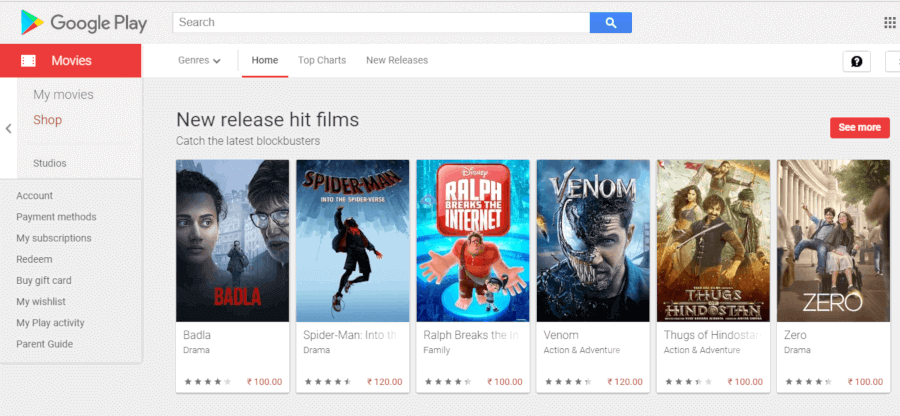Viewport: 900px width, 416px height.
Task: Click Ralph Breaks the Internet title text
Action: pyautogui.click(x=471, y=335)
